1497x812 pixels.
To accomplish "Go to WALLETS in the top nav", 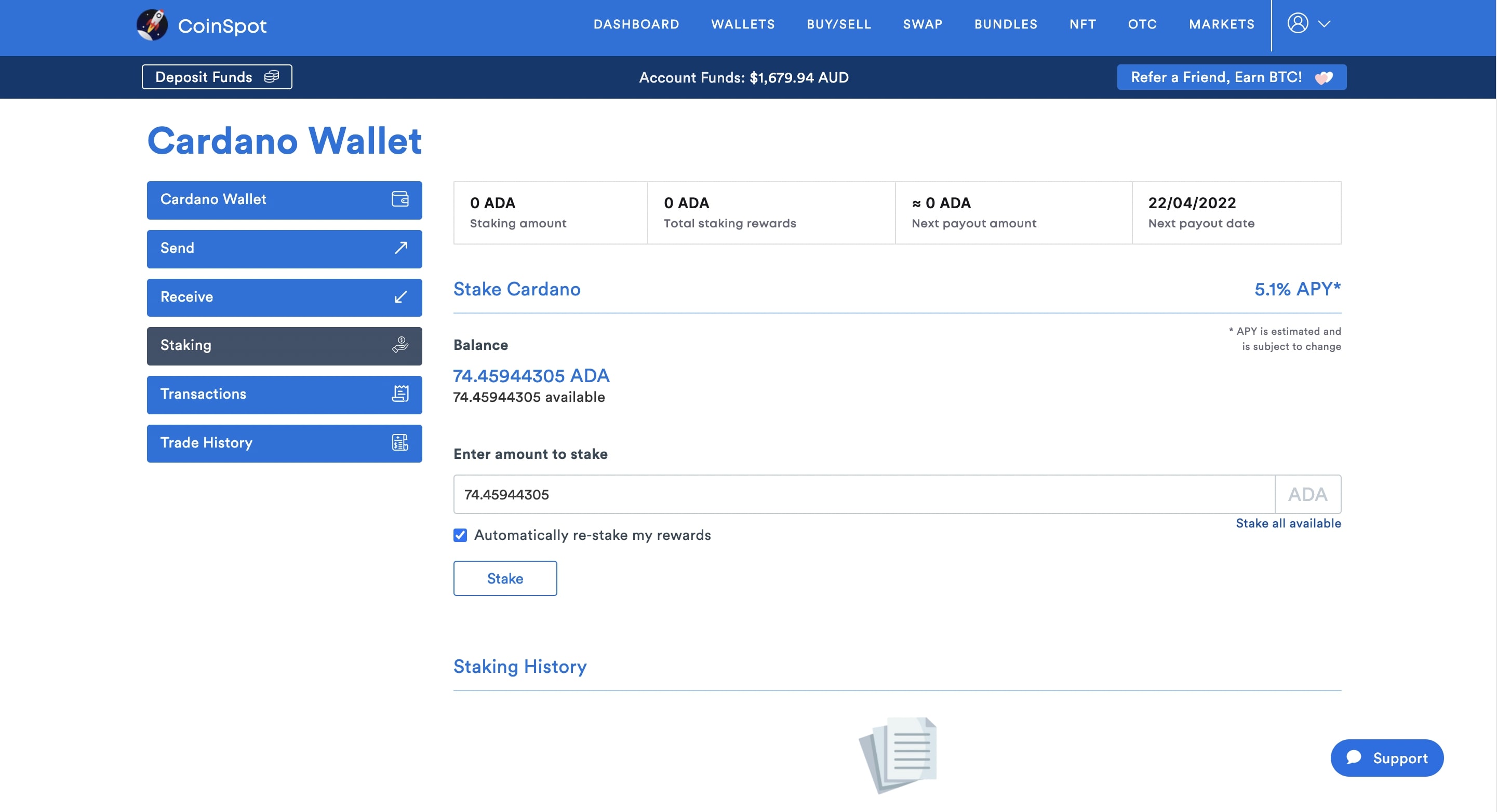I will coord(743,24).
